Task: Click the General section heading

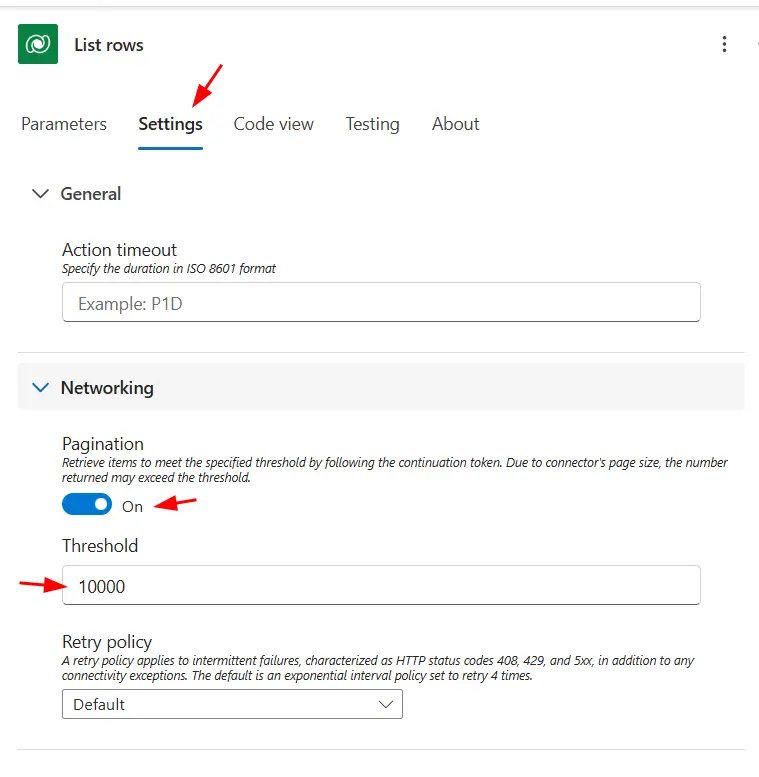Action: coord(91,194)
